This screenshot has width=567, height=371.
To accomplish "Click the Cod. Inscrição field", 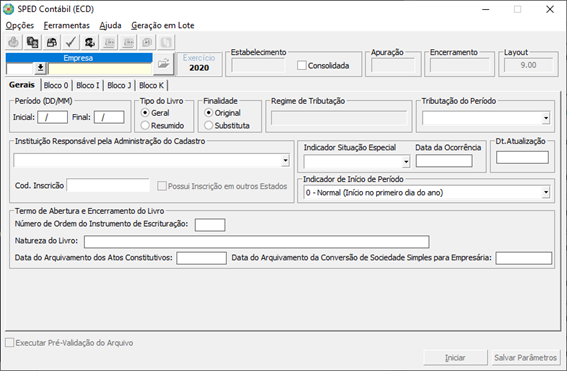I will pos(108,185).
